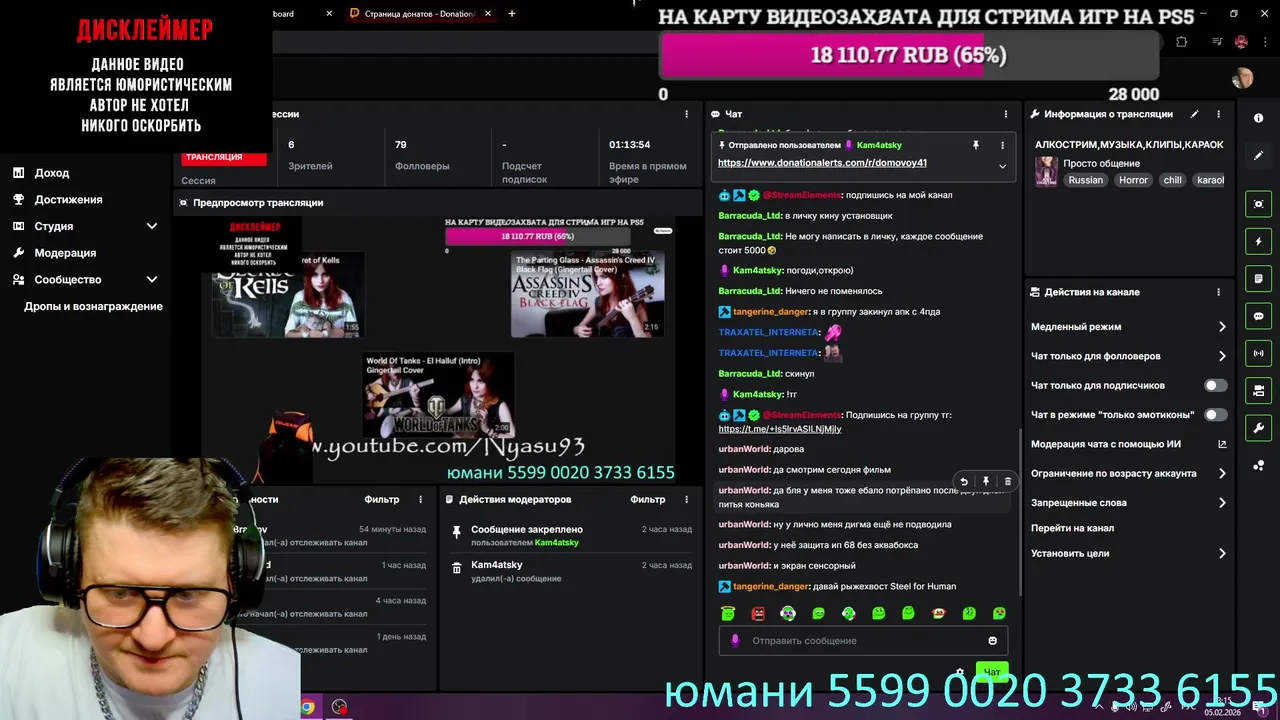1280x720 pixels.
Task: Open Информация о трансляции three-dot menu
Action: tap(1218, 114)
